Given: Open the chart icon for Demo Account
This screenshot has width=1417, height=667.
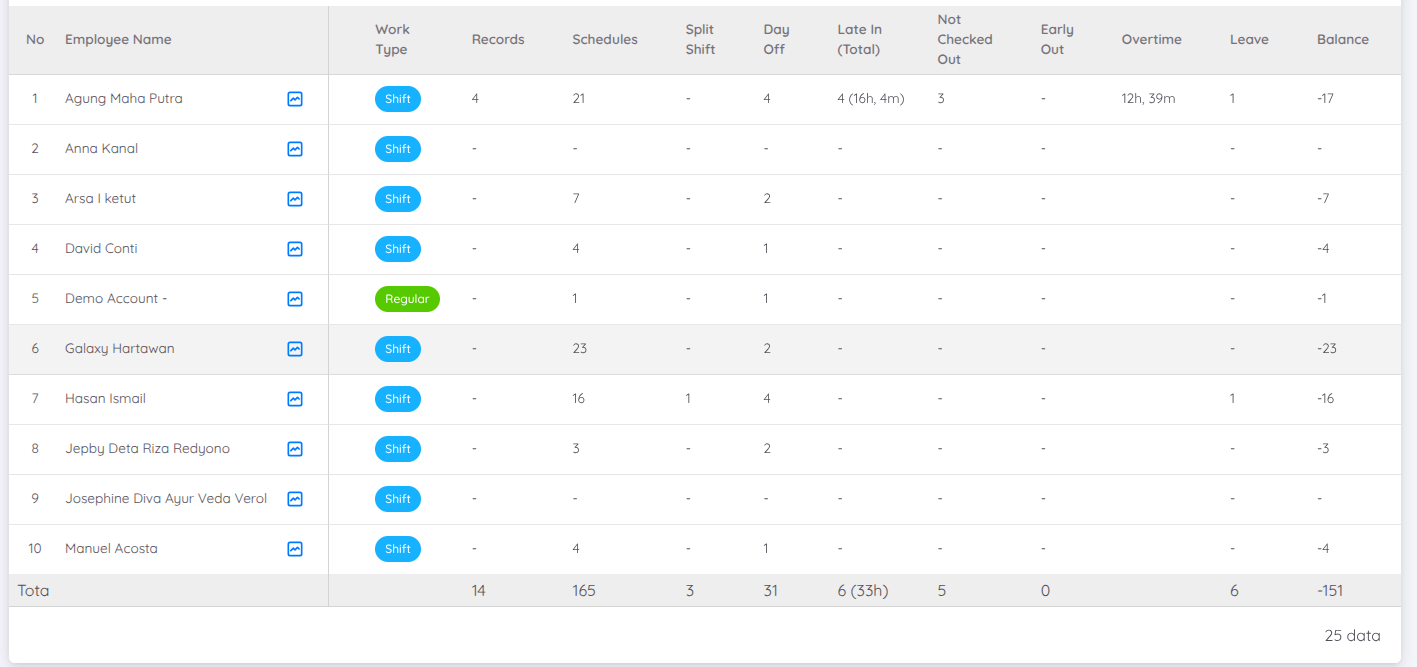Looking at the screenshot, I should pos(294,299).
